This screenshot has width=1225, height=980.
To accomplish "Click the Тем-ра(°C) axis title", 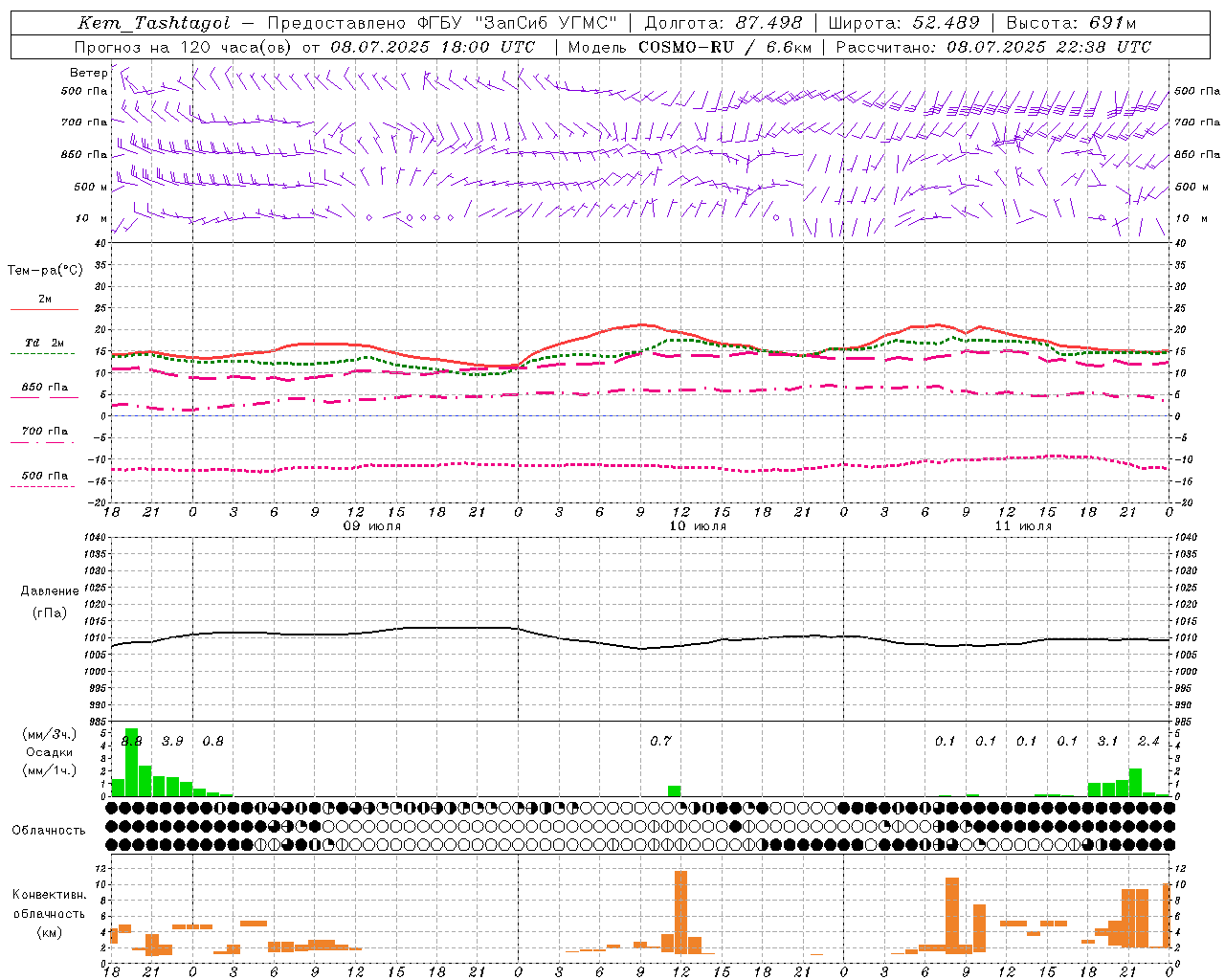I will [45, 271].
